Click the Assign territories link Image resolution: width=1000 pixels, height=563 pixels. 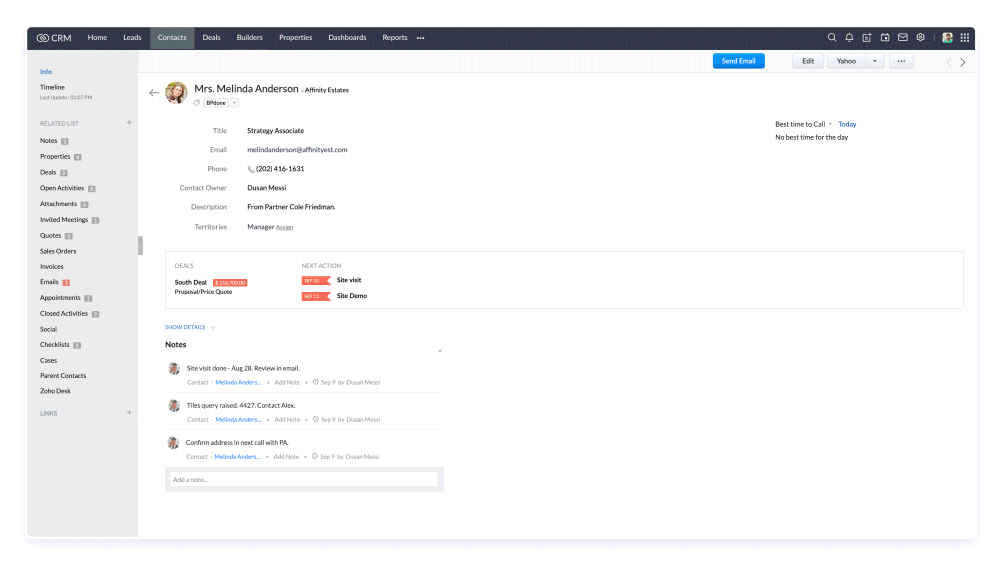point(285,228)
